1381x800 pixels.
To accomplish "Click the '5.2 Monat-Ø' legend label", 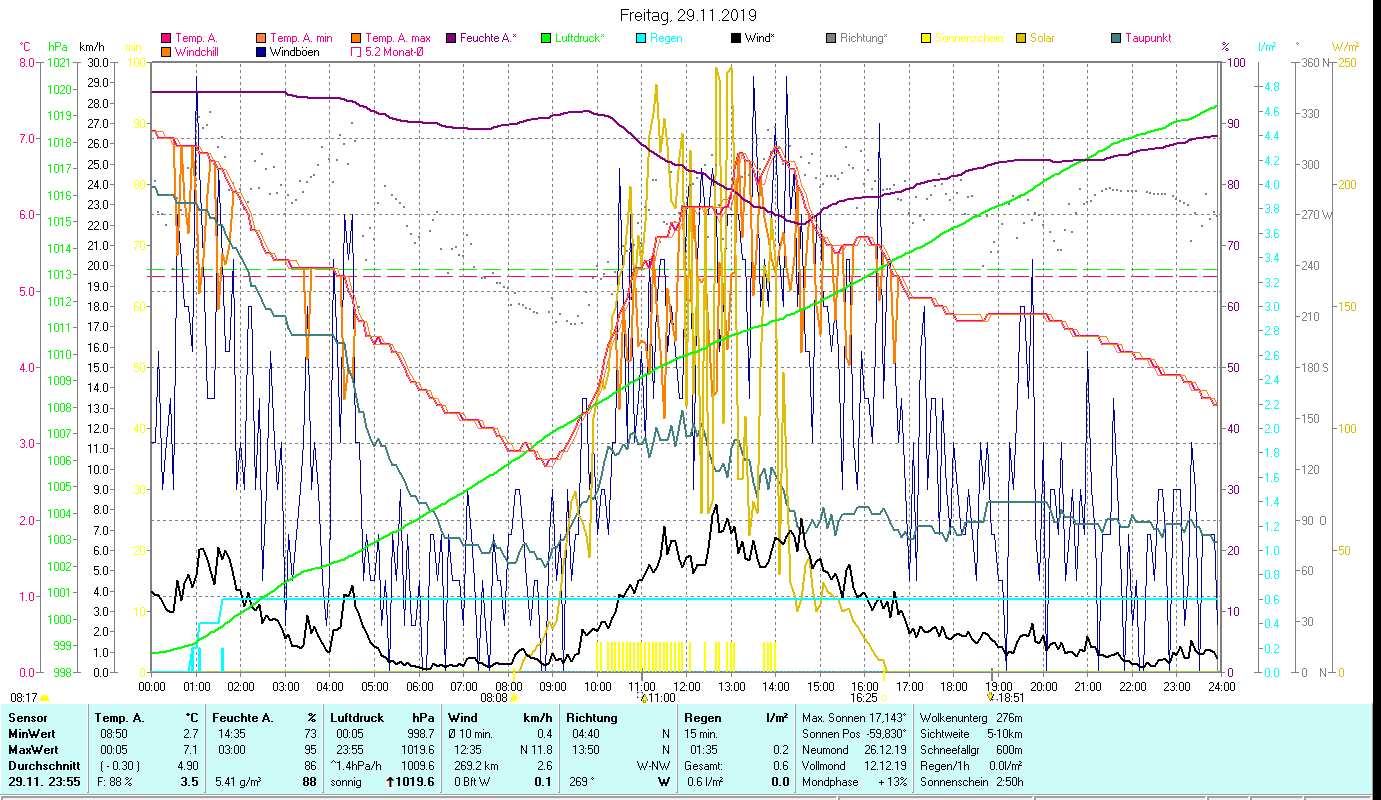I will 394,51.
